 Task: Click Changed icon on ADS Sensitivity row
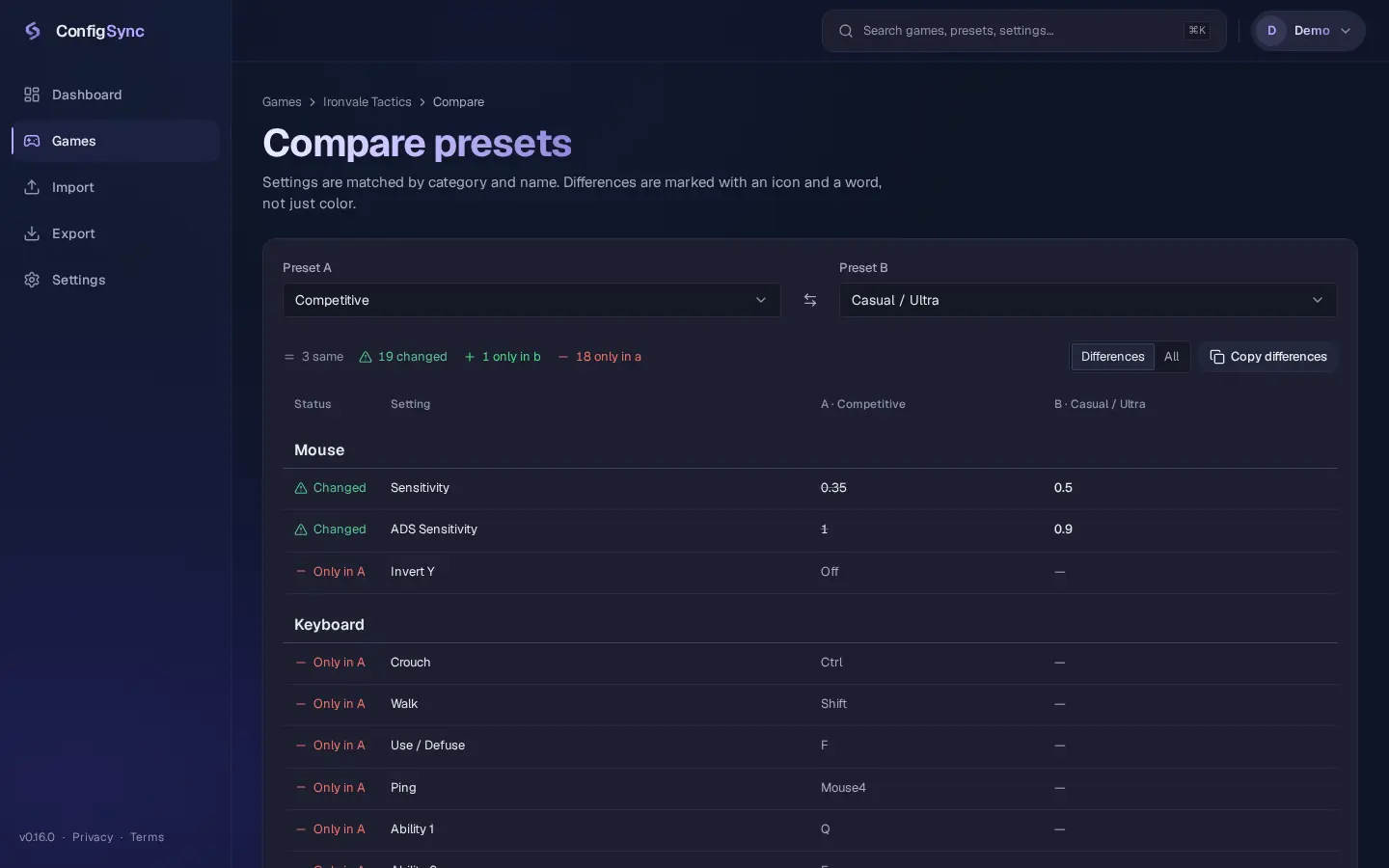[301, 529]
